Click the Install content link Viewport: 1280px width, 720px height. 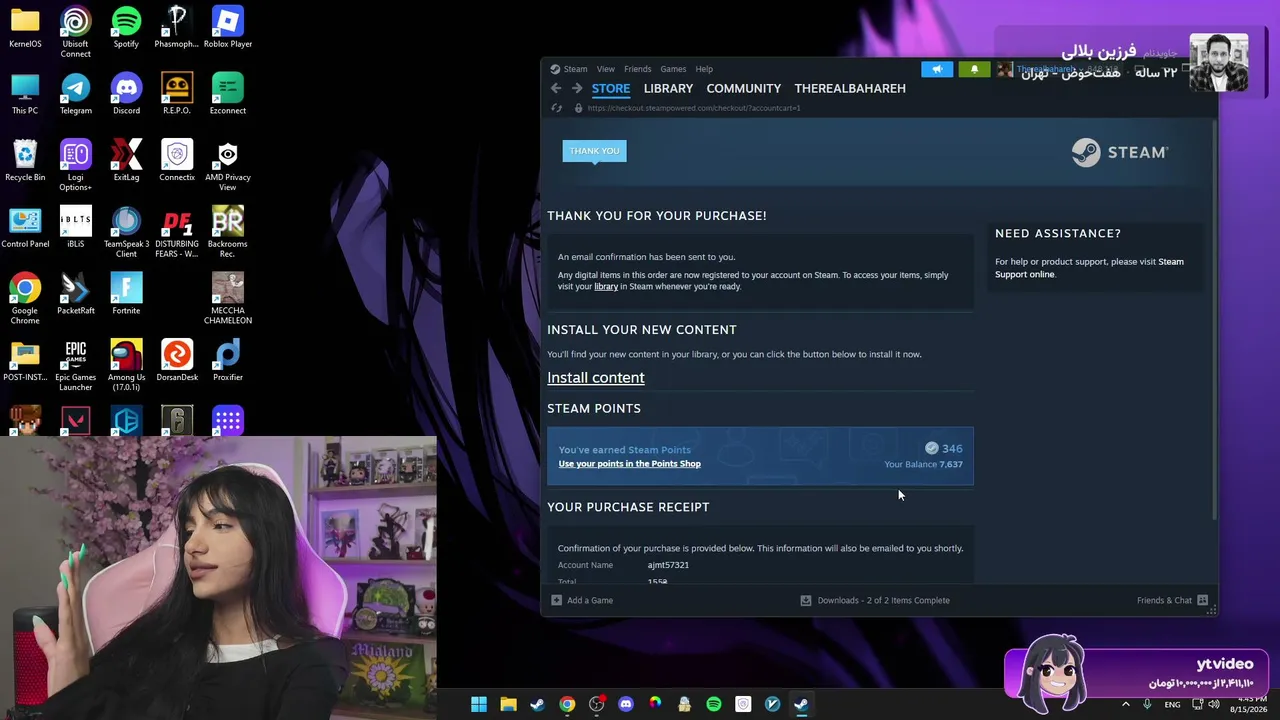click(x=596, y=377)
